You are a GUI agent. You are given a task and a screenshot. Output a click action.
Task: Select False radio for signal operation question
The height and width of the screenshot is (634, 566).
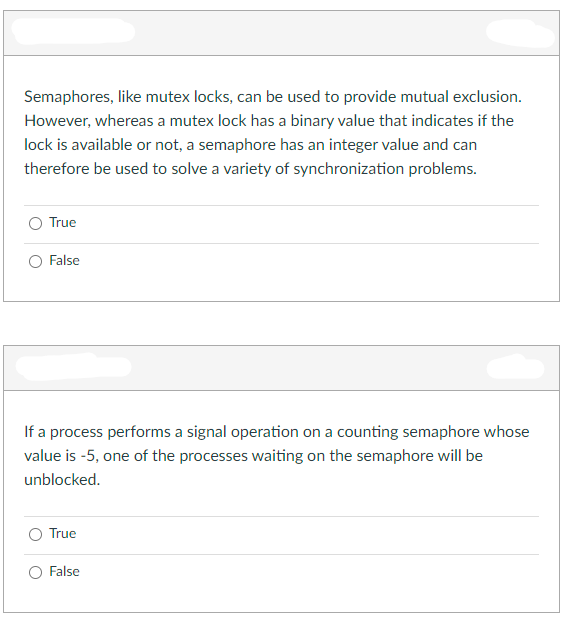click(x=36, y=573)
